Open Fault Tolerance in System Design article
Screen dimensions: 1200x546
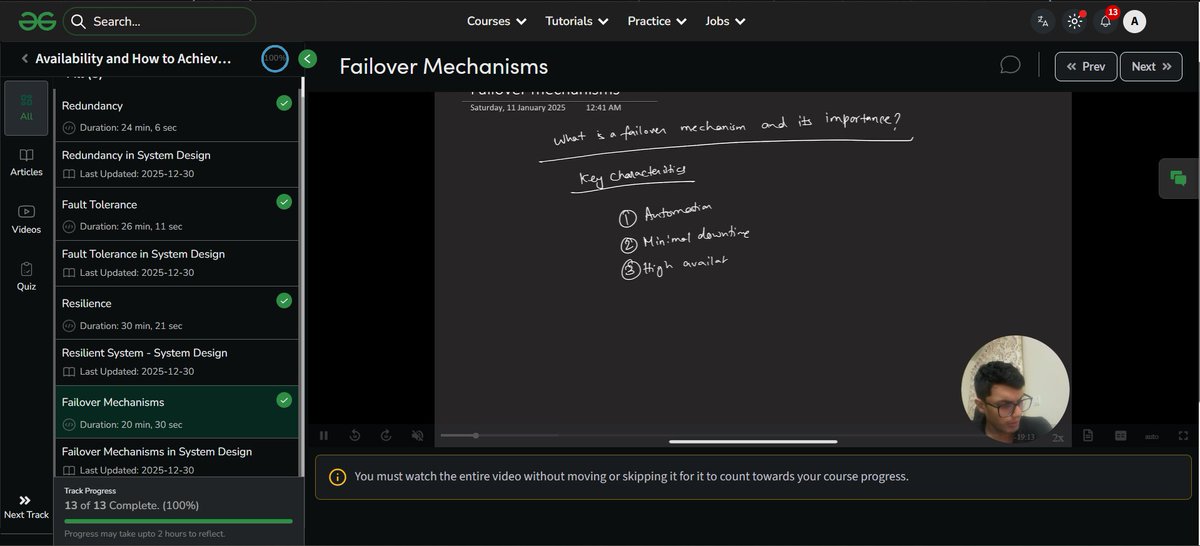coord(176,263)
